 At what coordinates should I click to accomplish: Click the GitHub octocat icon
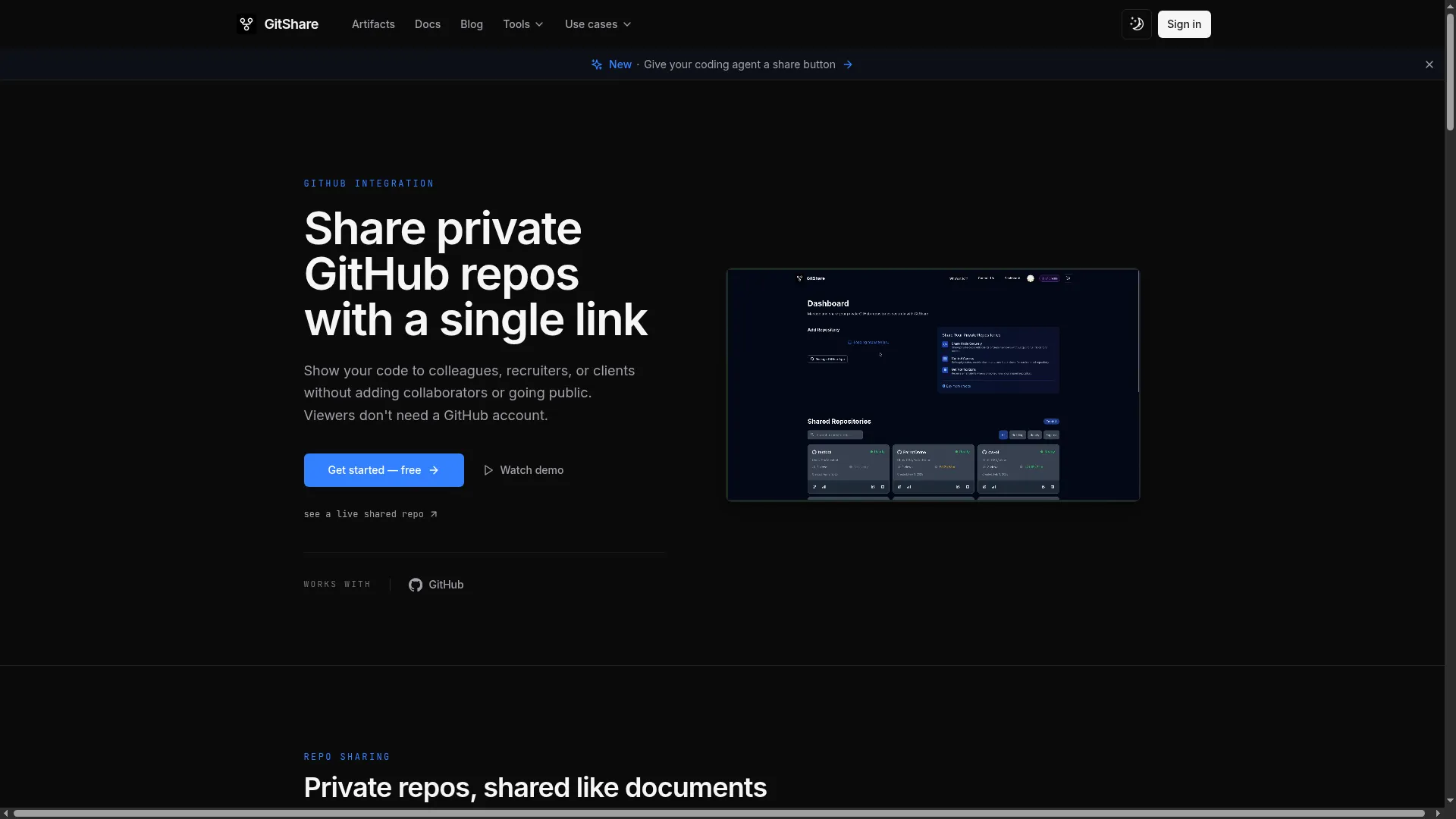(x=416, y=585)
